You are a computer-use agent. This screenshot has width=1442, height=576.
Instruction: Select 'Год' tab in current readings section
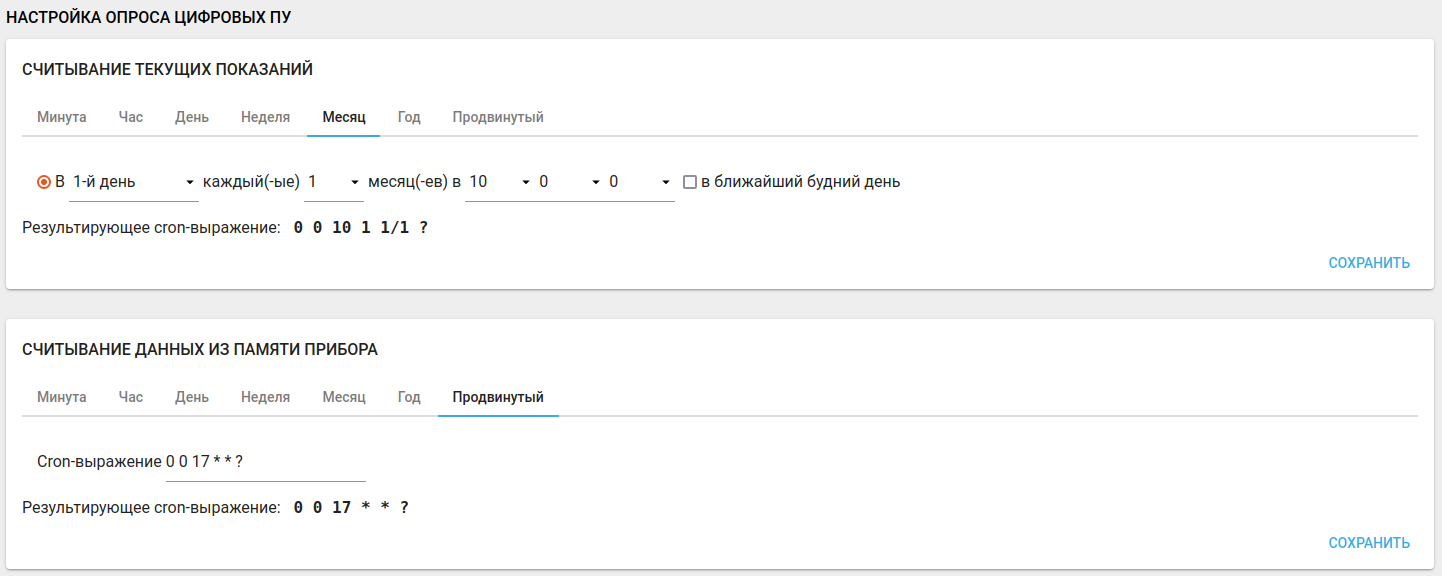point(409,117)
